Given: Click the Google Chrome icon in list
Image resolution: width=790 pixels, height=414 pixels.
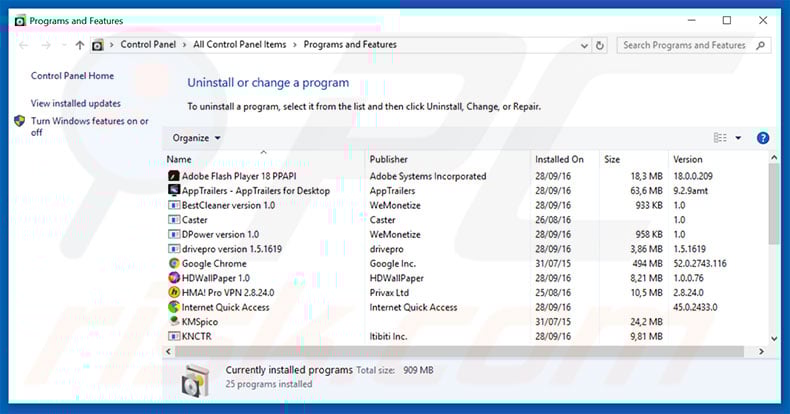Looking at the screenshot, I should click(x=174, y=263).
